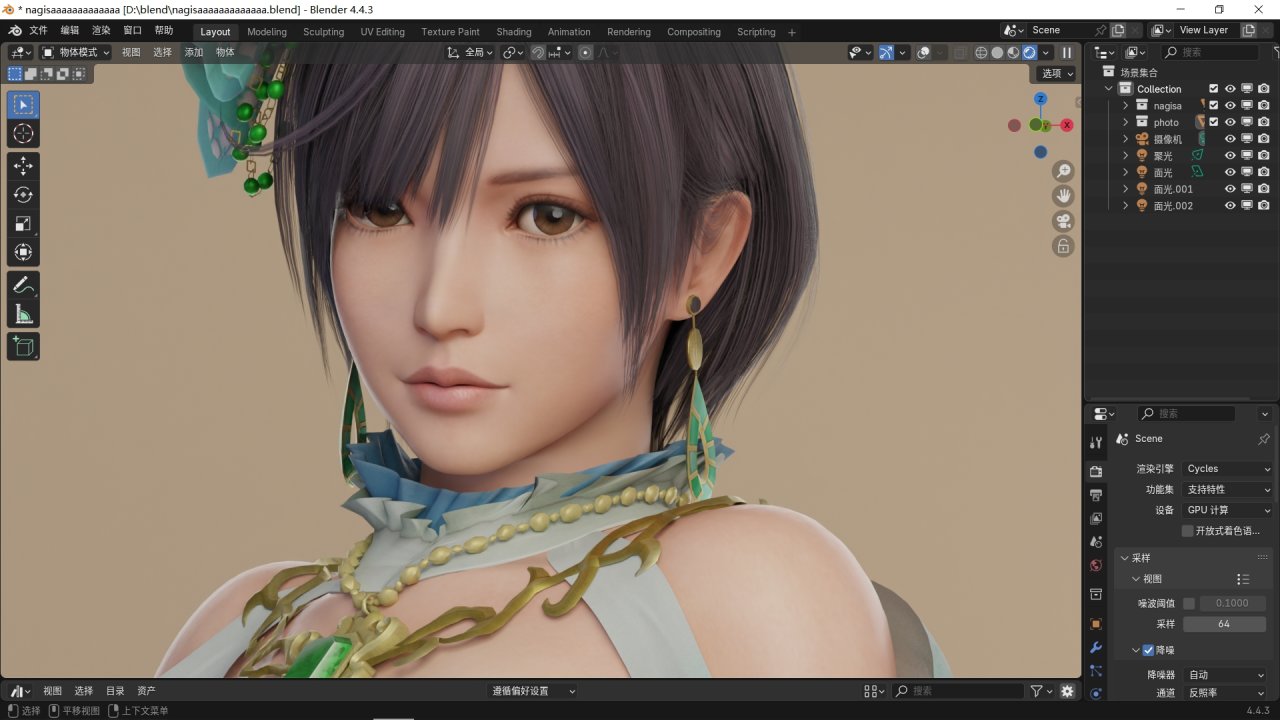Click the pan hand viewport gizmo
This screenshot has height=720, width=1280.
click(1063, 196)
